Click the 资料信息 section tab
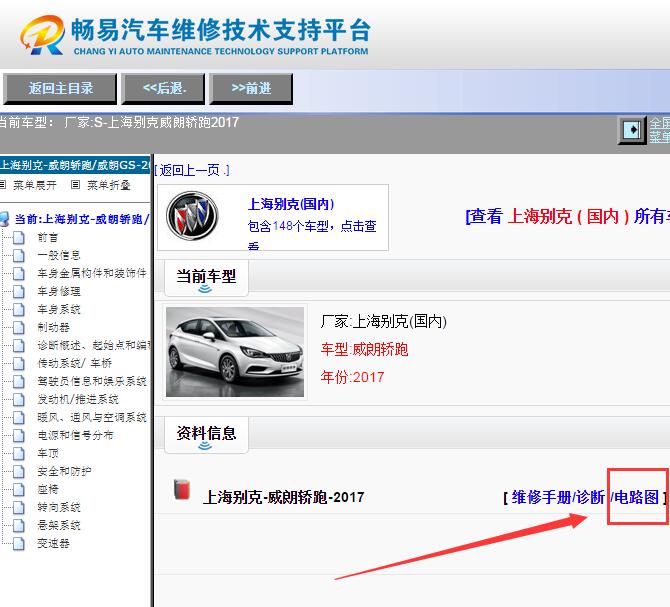Viewport: 670px width, 607px height. 206,435
